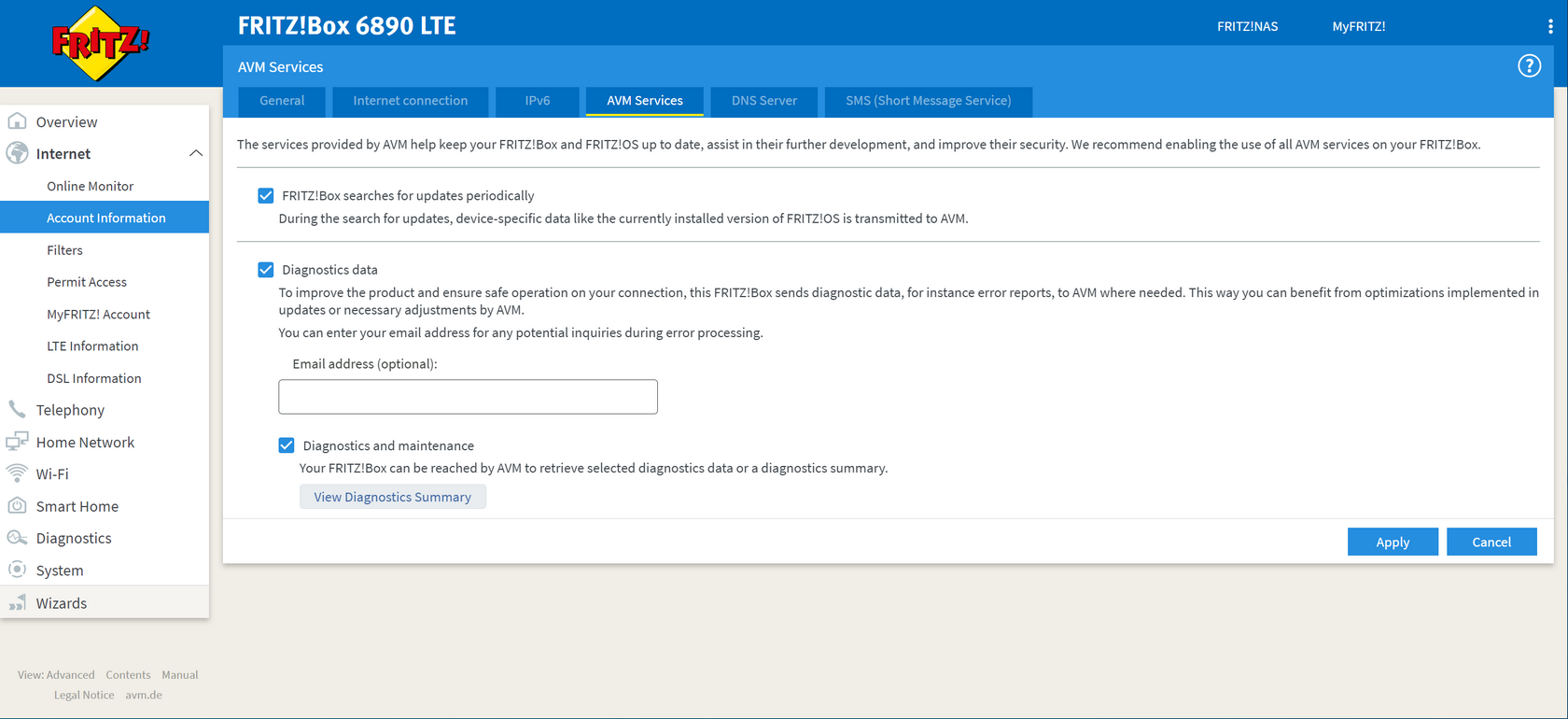
Task: Open the Home Network menu label
Action: pyautogui.click(x=85, y=443)
